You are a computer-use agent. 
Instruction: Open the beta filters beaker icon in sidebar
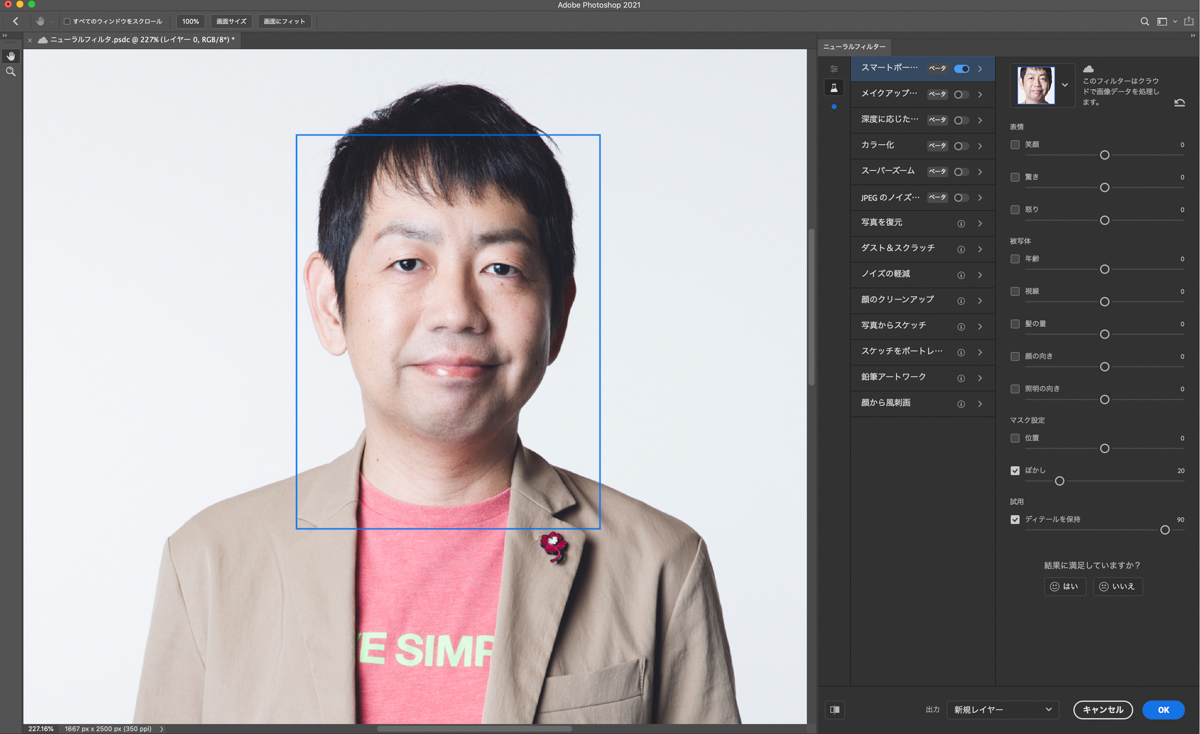834,88
